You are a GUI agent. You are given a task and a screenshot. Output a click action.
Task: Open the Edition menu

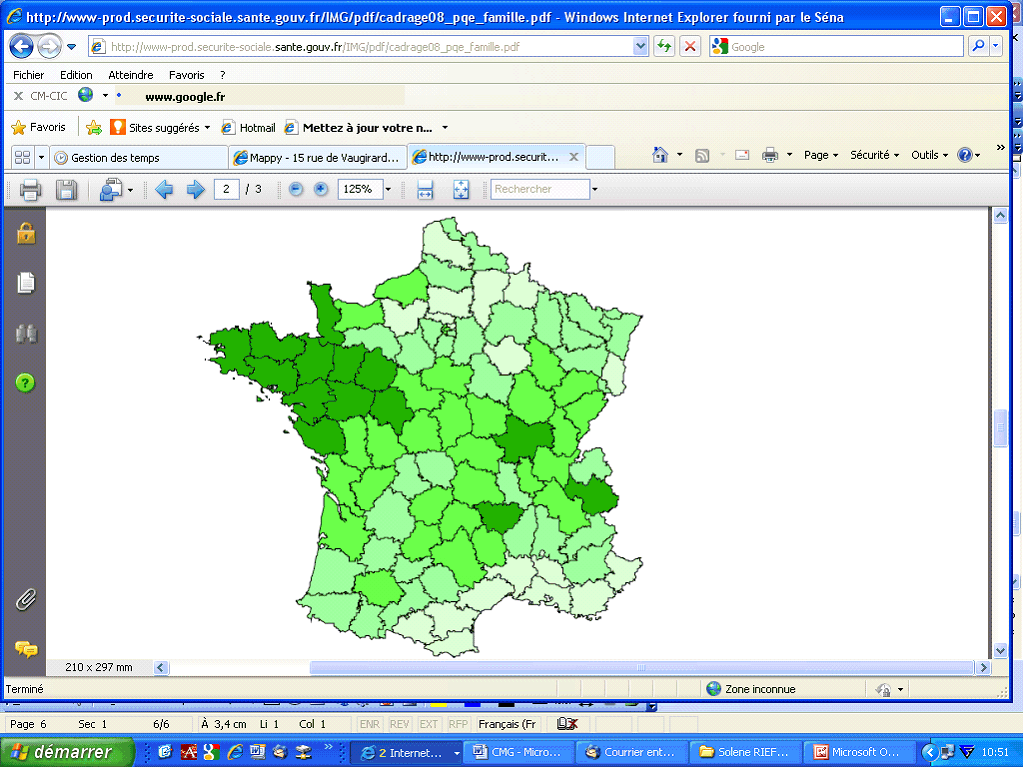[76, 75]
